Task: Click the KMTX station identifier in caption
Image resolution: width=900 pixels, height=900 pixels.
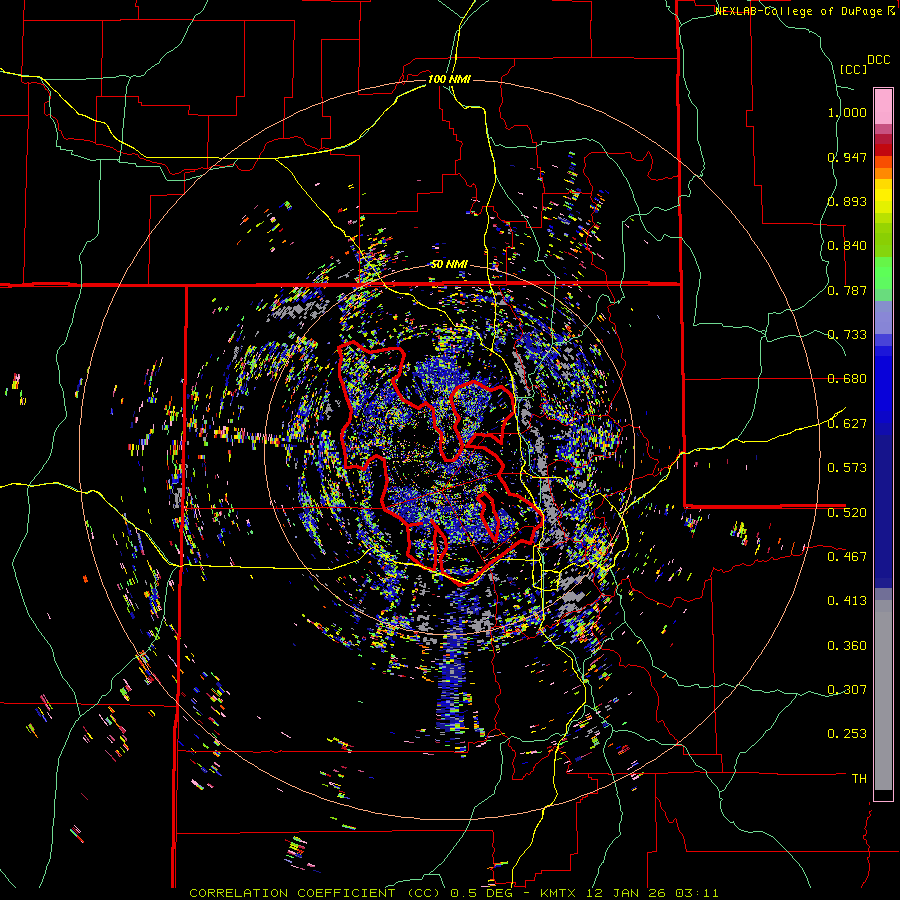Action: [x=560, y=893]
